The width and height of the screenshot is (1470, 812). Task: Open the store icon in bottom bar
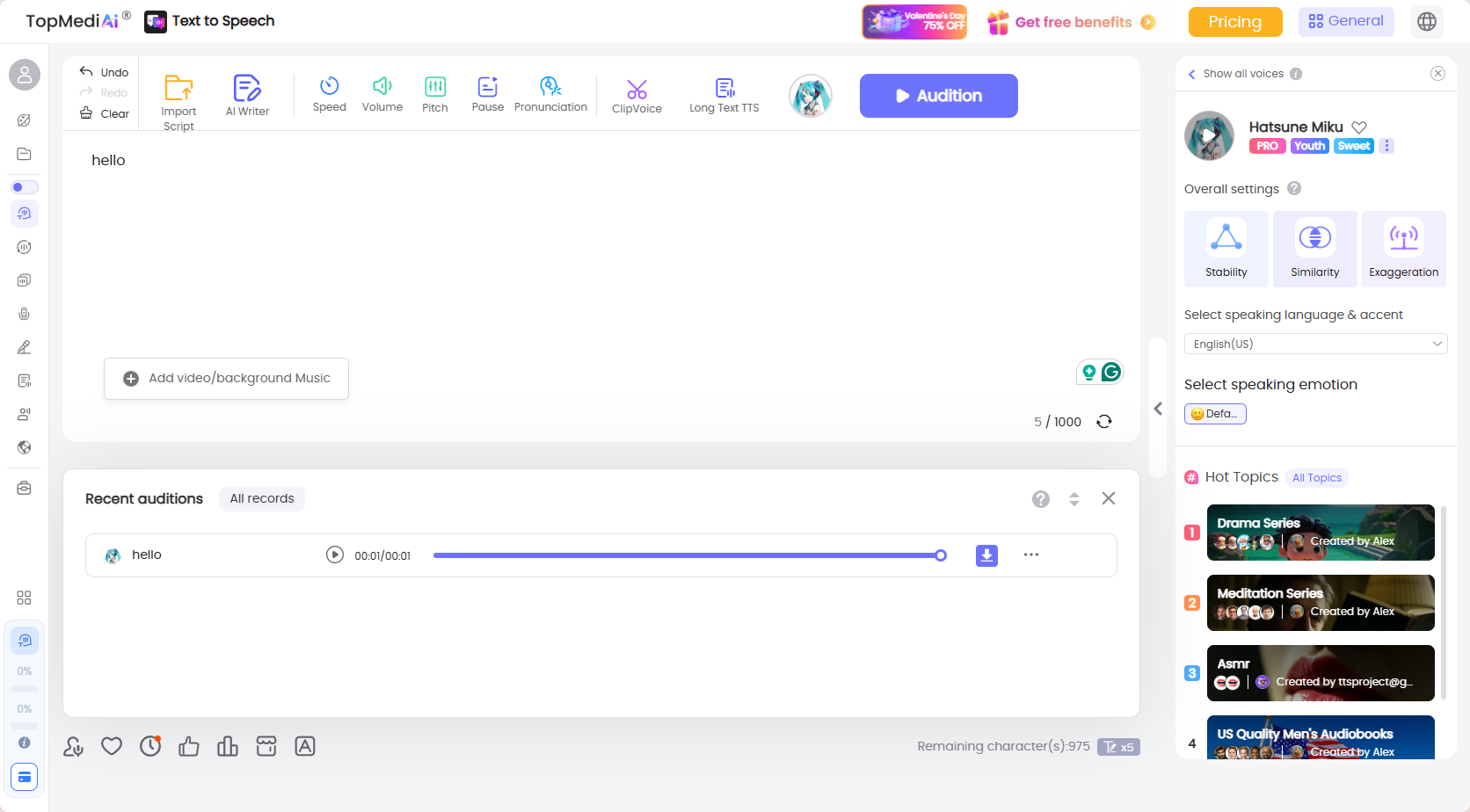(266, 746)
